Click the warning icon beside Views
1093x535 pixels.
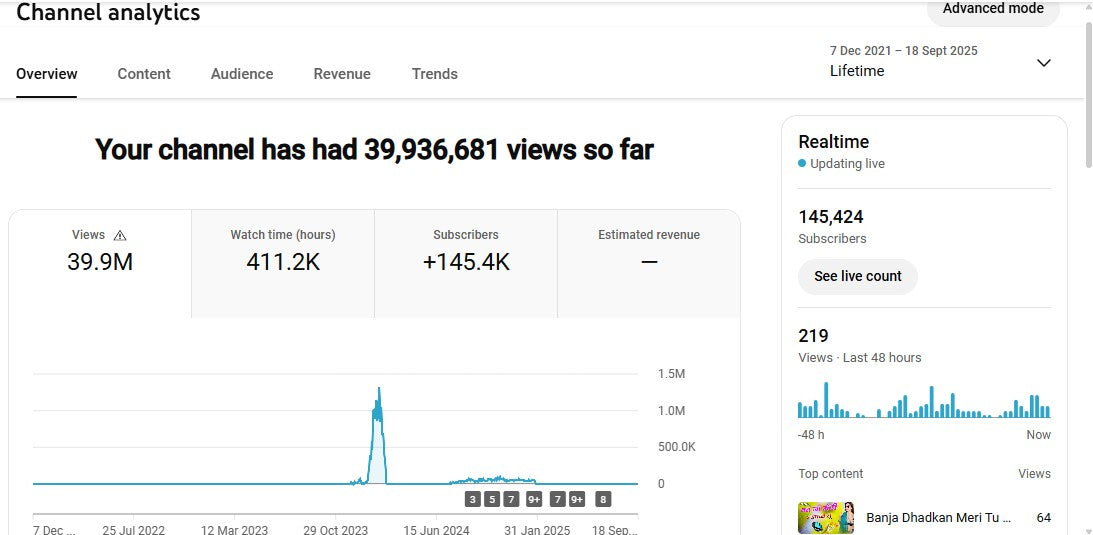120,235
